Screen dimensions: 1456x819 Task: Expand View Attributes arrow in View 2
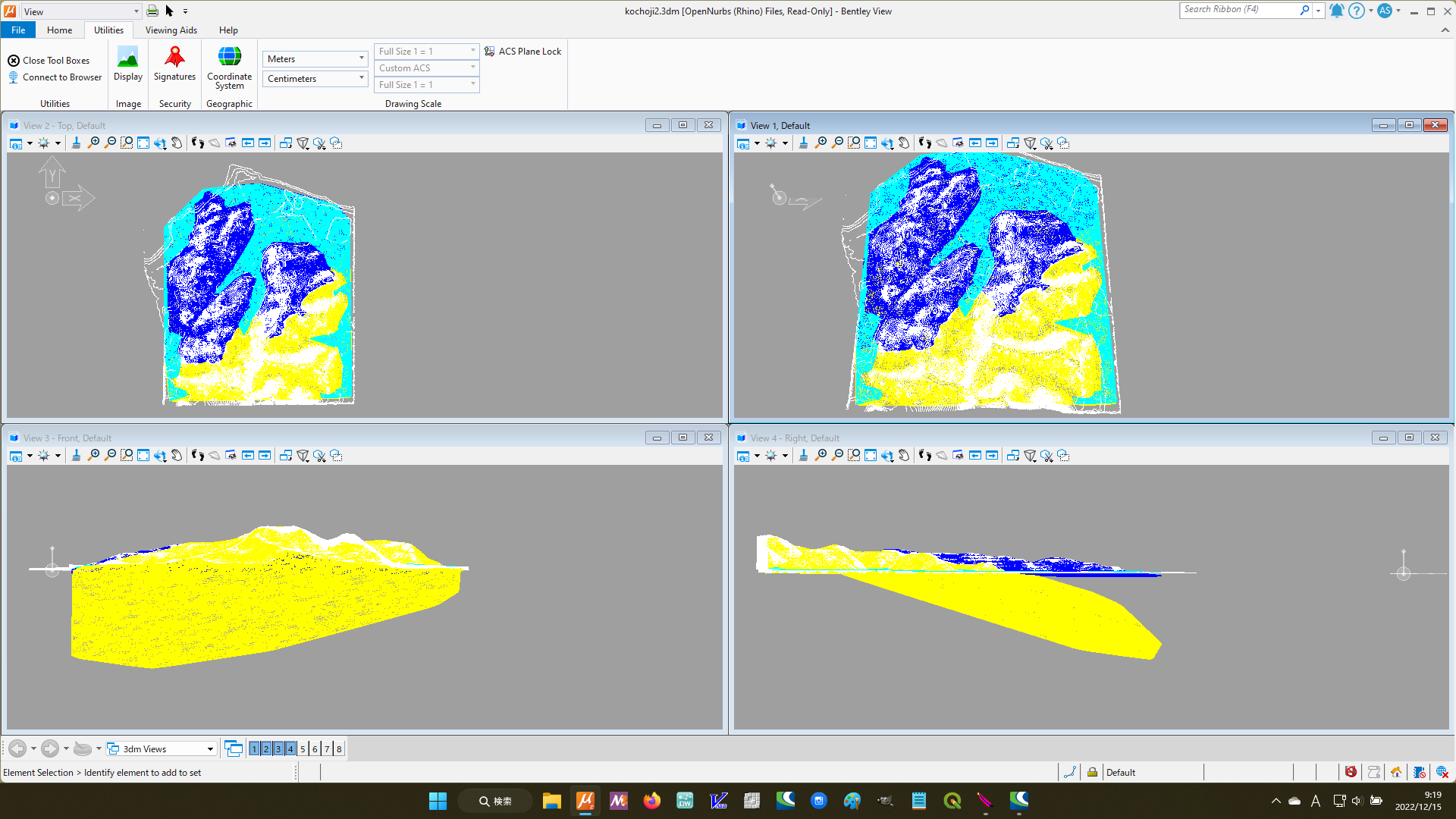tap(30, 143)
